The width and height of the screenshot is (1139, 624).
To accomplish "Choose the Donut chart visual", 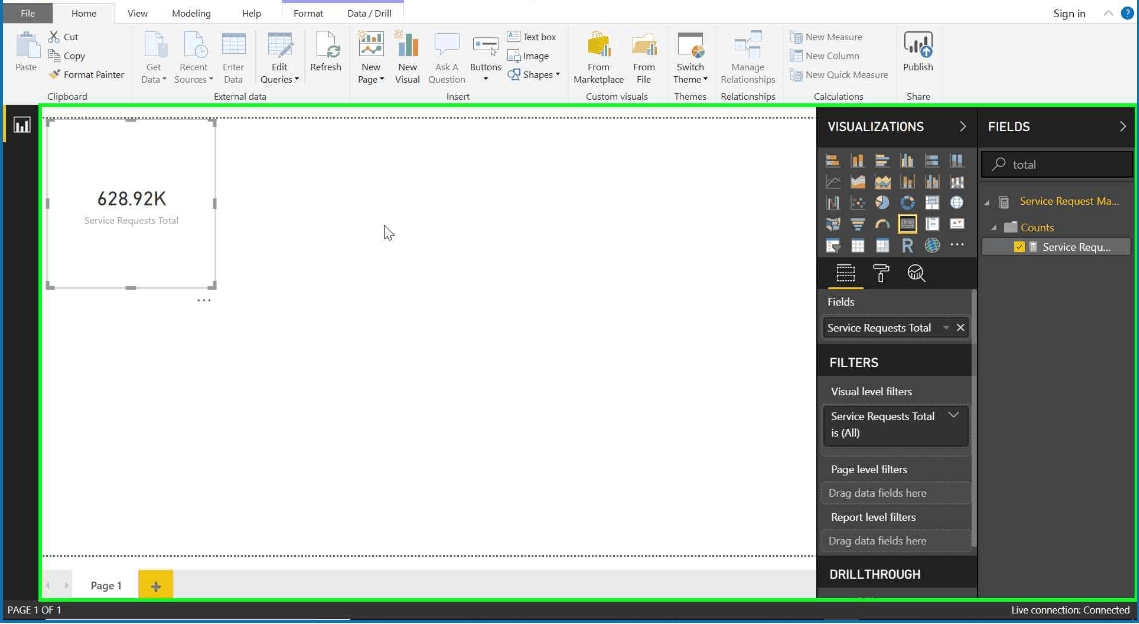I will click(x=907, y=203).
